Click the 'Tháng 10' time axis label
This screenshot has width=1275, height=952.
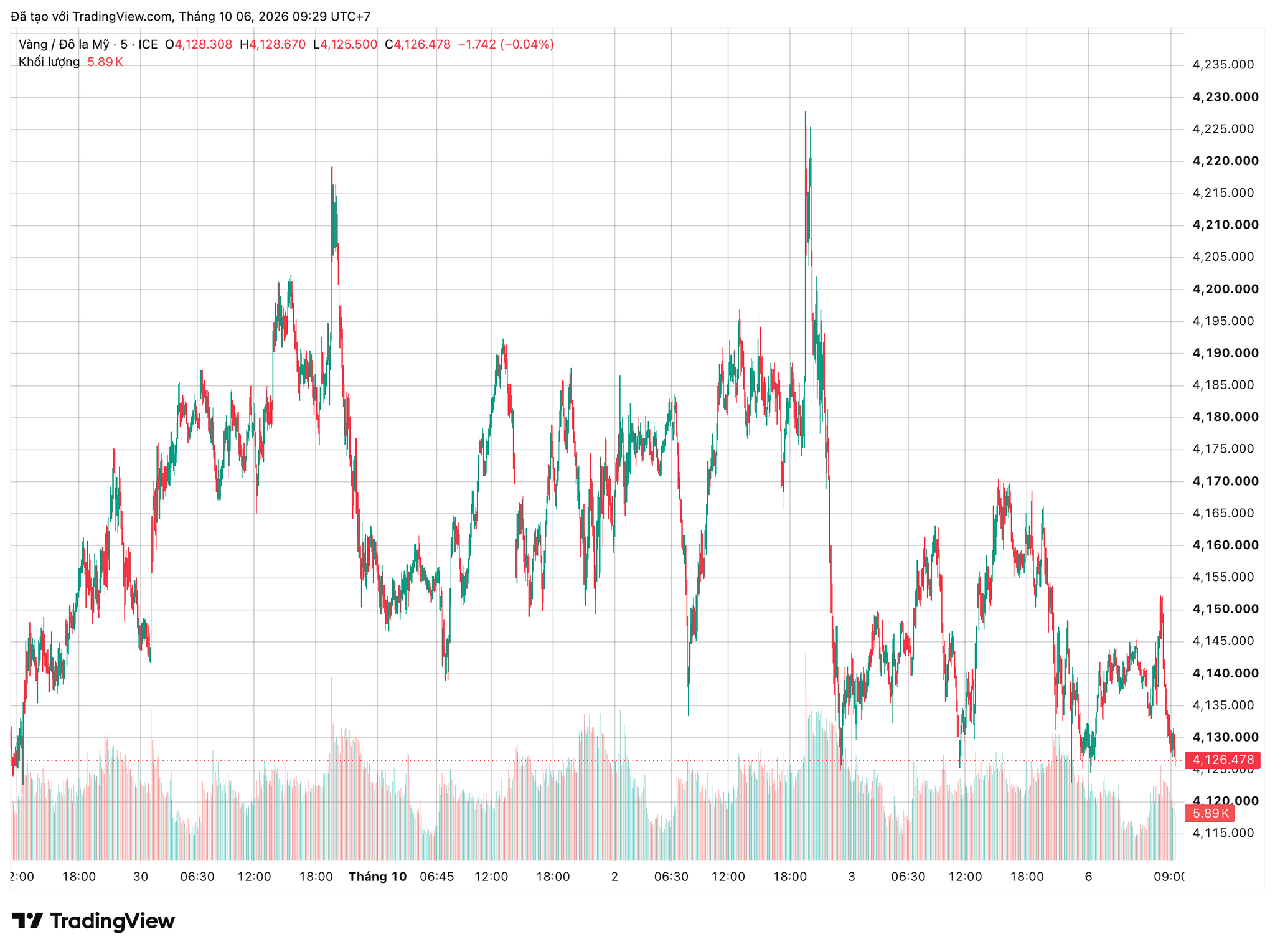[x=377, y=877]
